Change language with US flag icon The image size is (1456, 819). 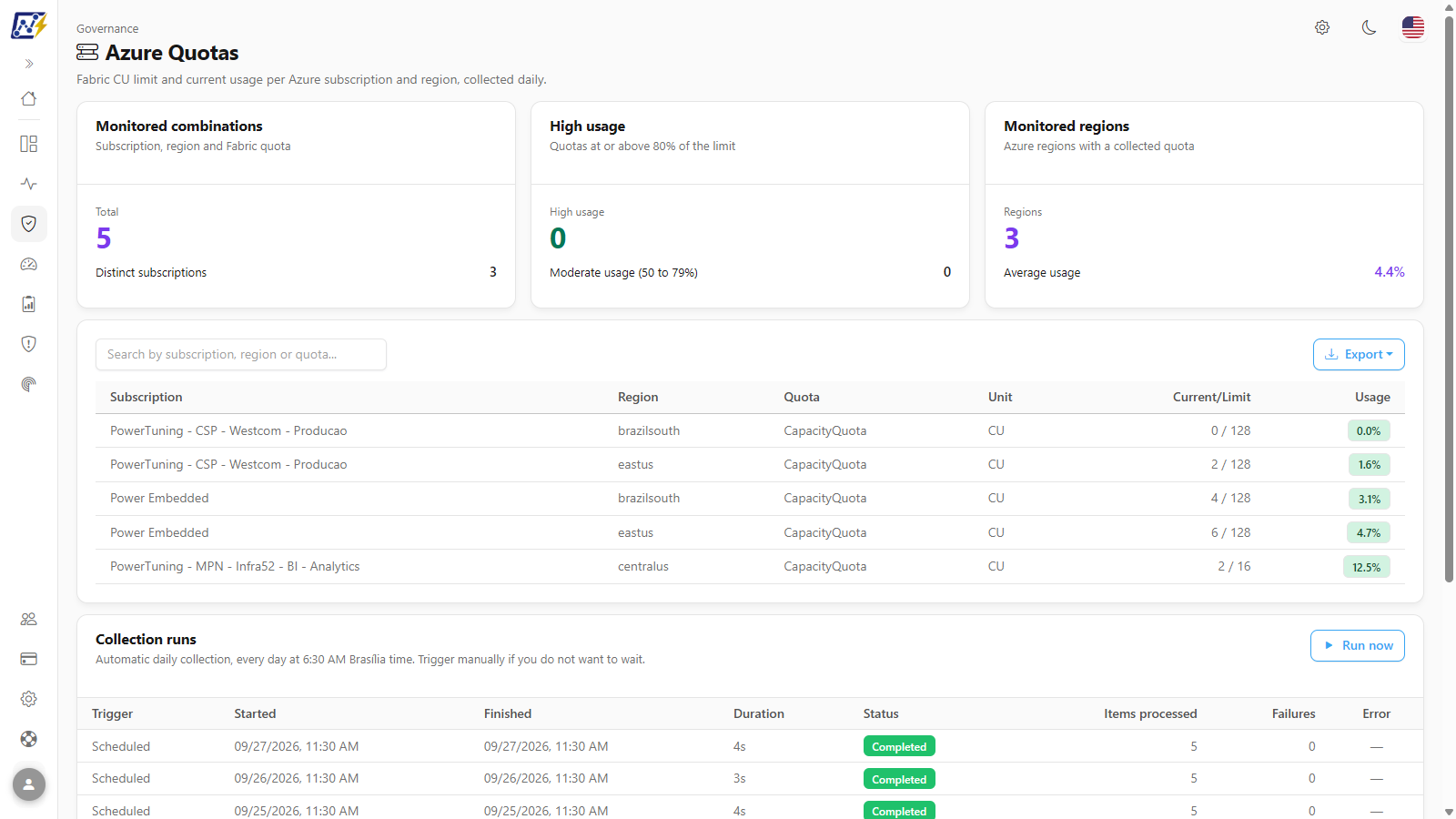[1413, 27]
